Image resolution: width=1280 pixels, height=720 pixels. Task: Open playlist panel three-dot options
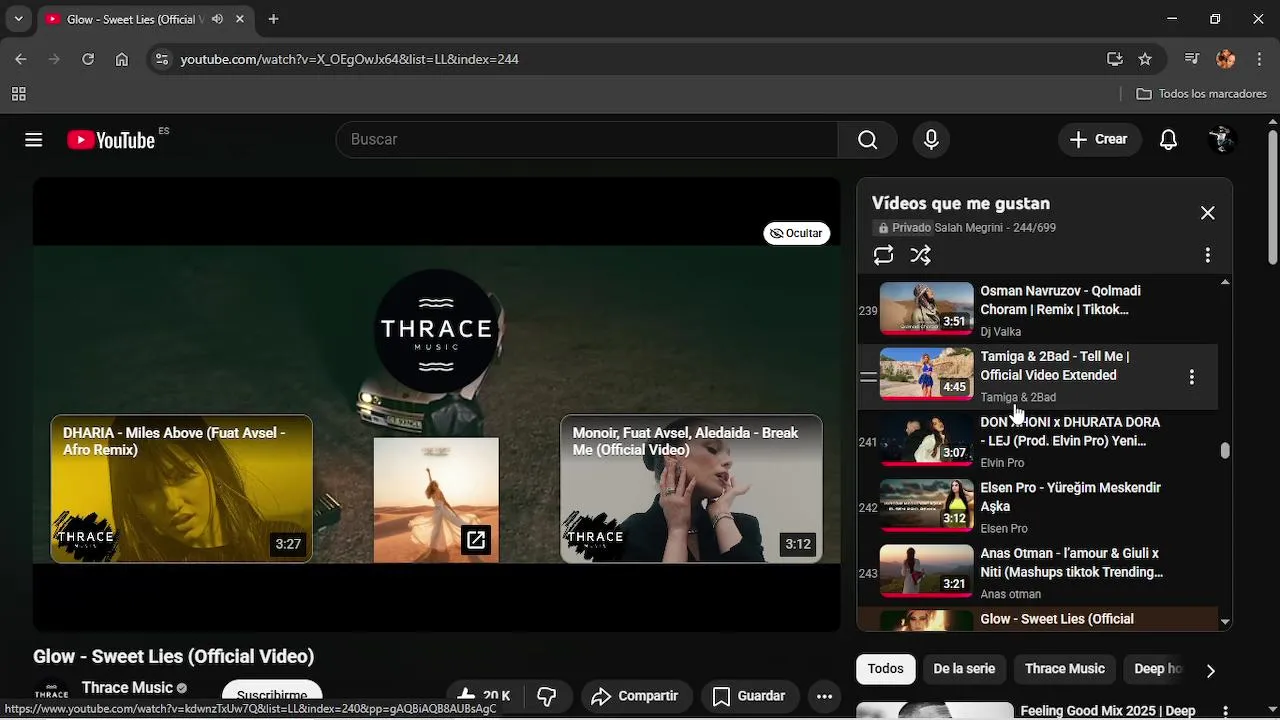(x=1207, y=255)
